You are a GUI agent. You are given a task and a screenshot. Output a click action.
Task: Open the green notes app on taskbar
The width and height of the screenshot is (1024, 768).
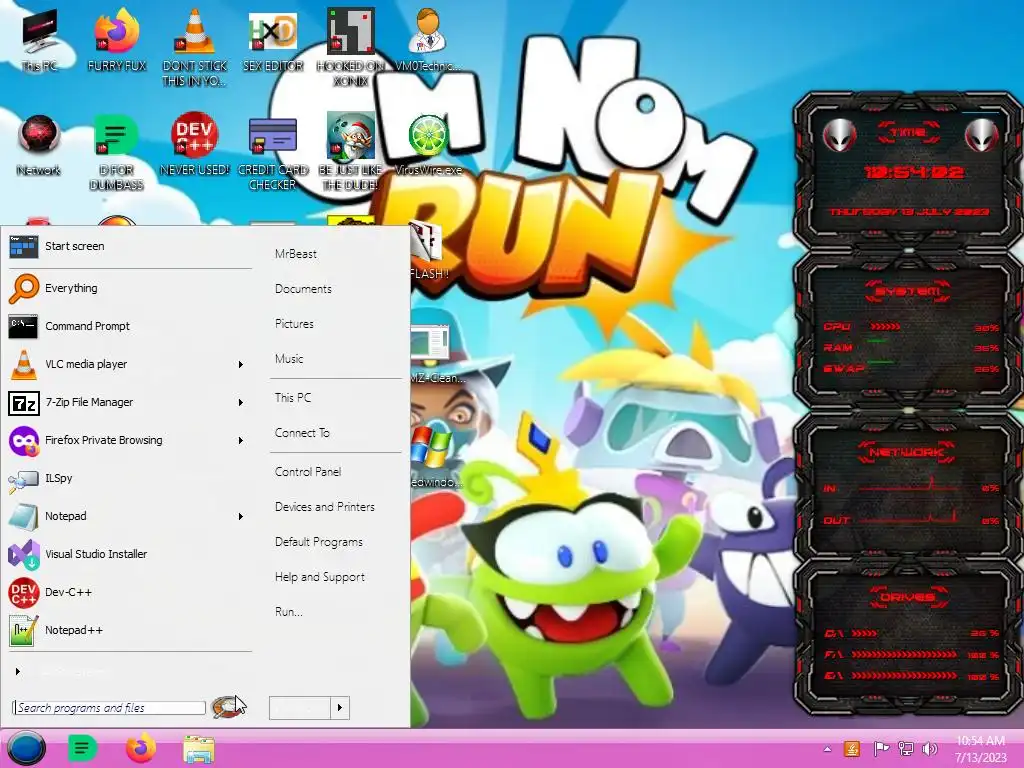82,748
